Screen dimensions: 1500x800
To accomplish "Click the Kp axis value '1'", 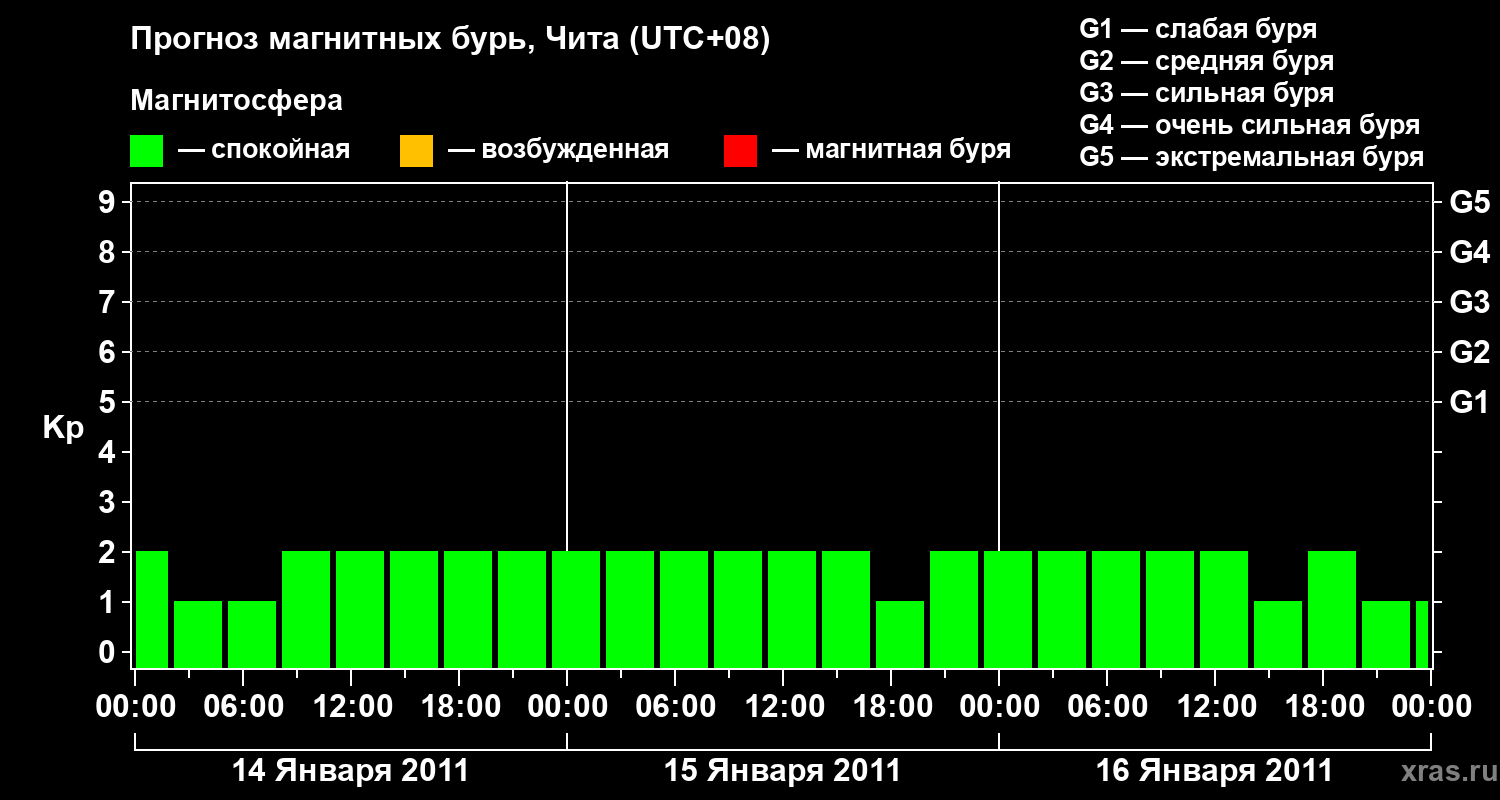I will [x=109, y=602].
